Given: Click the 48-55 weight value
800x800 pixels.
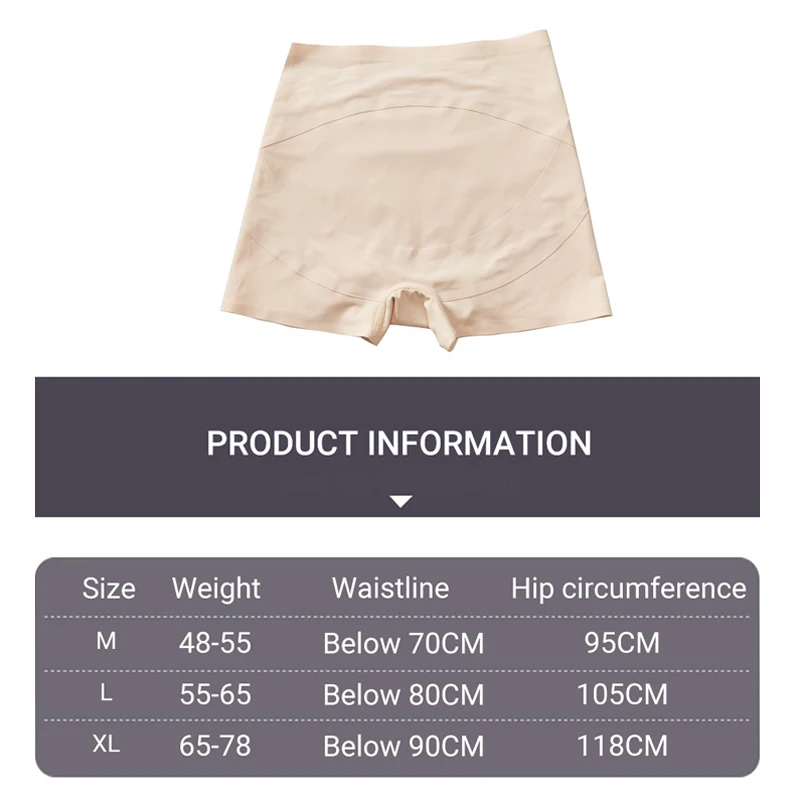Looking at the screenshot, I should pos(215,643).
